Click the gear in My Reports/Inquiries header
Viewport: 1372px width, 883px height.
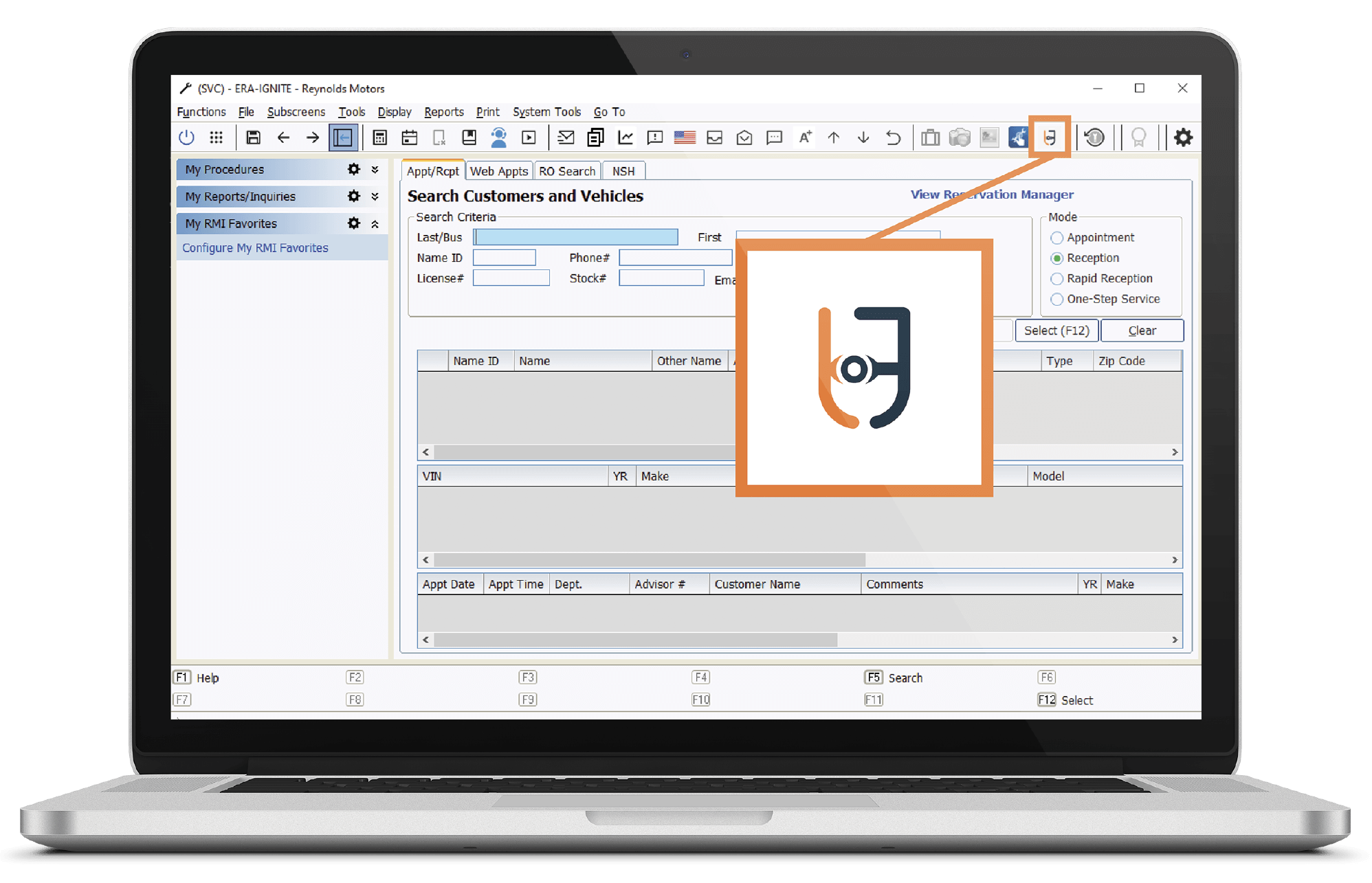tap(353, 196)
